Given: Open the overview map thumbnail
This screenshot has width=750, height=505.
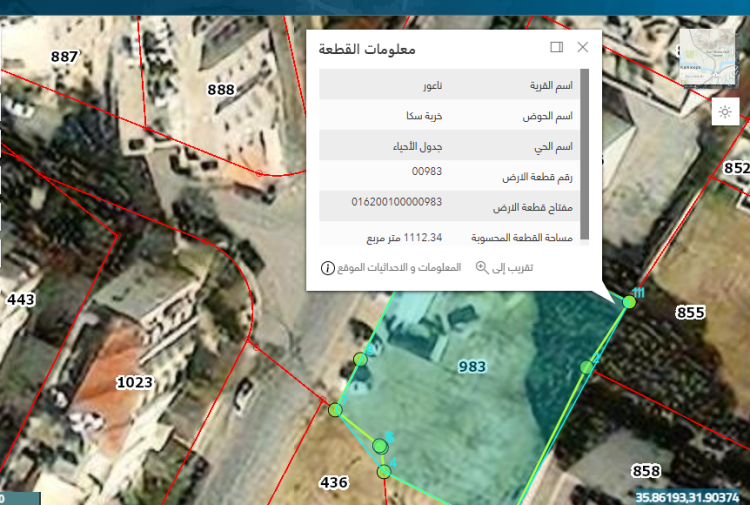Looking at the screenshot, I should coord(707,58).
